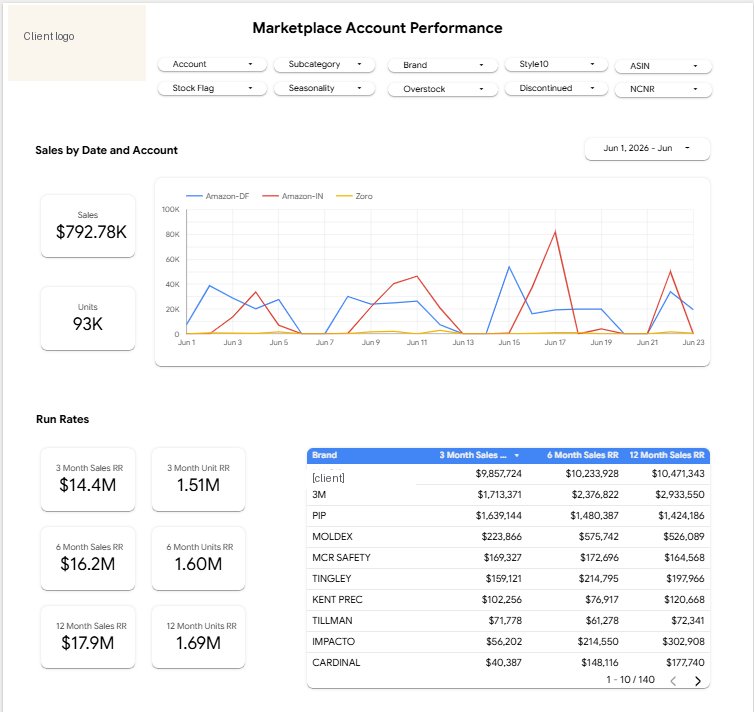The width and height of the screenshot is (754, 712).
Task: Click the [client] brand row
Action: tap(508, 475)
